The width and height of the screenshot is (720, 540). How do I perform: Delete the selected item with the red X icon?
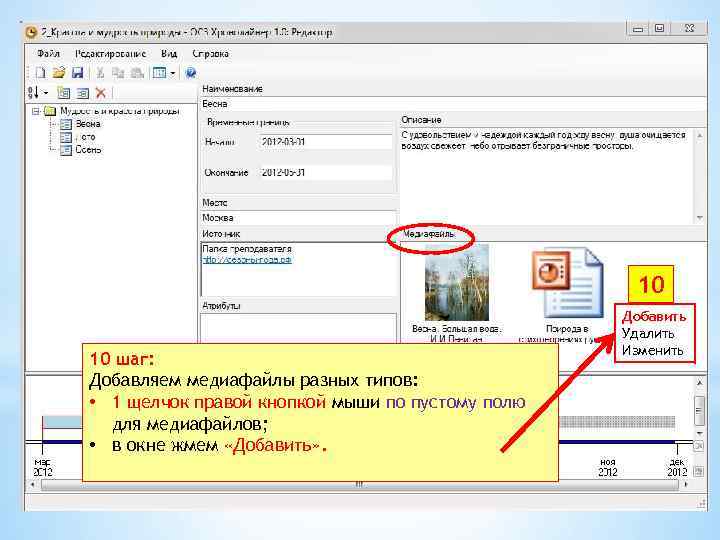[x=101, y=93]
